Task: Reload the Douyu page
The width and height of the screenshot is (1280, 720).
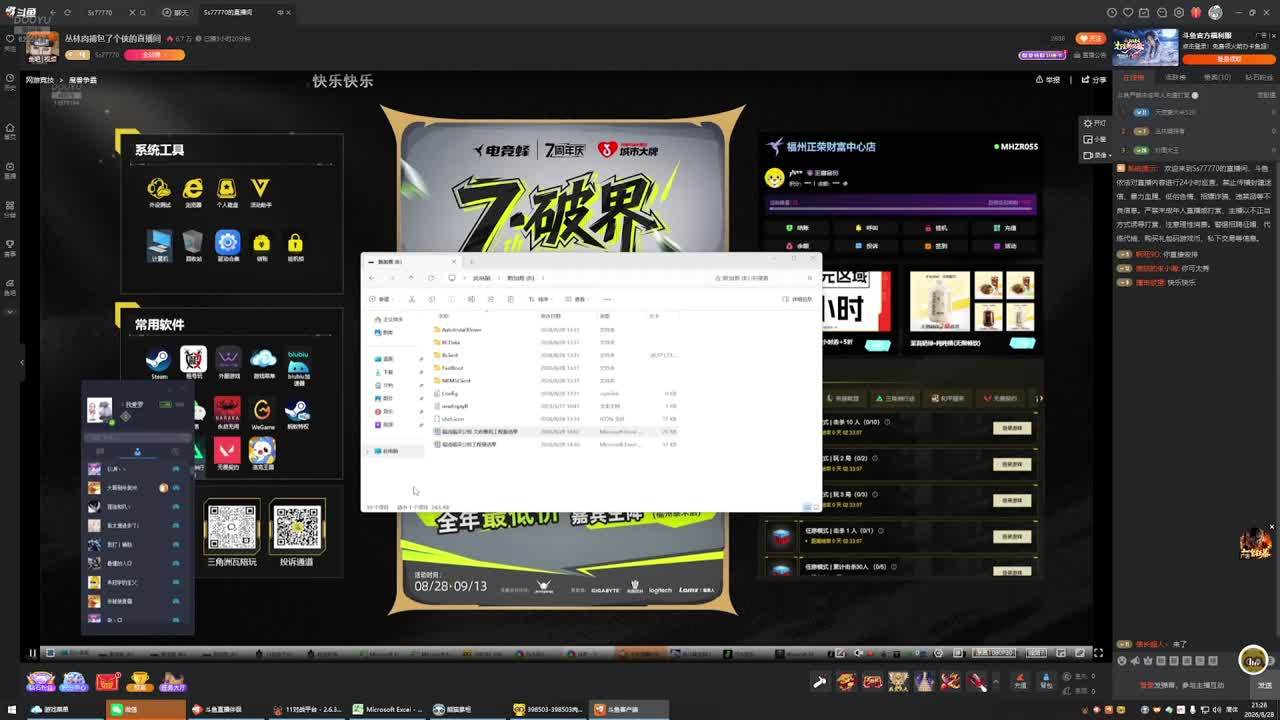Action: tap(67, 13)
